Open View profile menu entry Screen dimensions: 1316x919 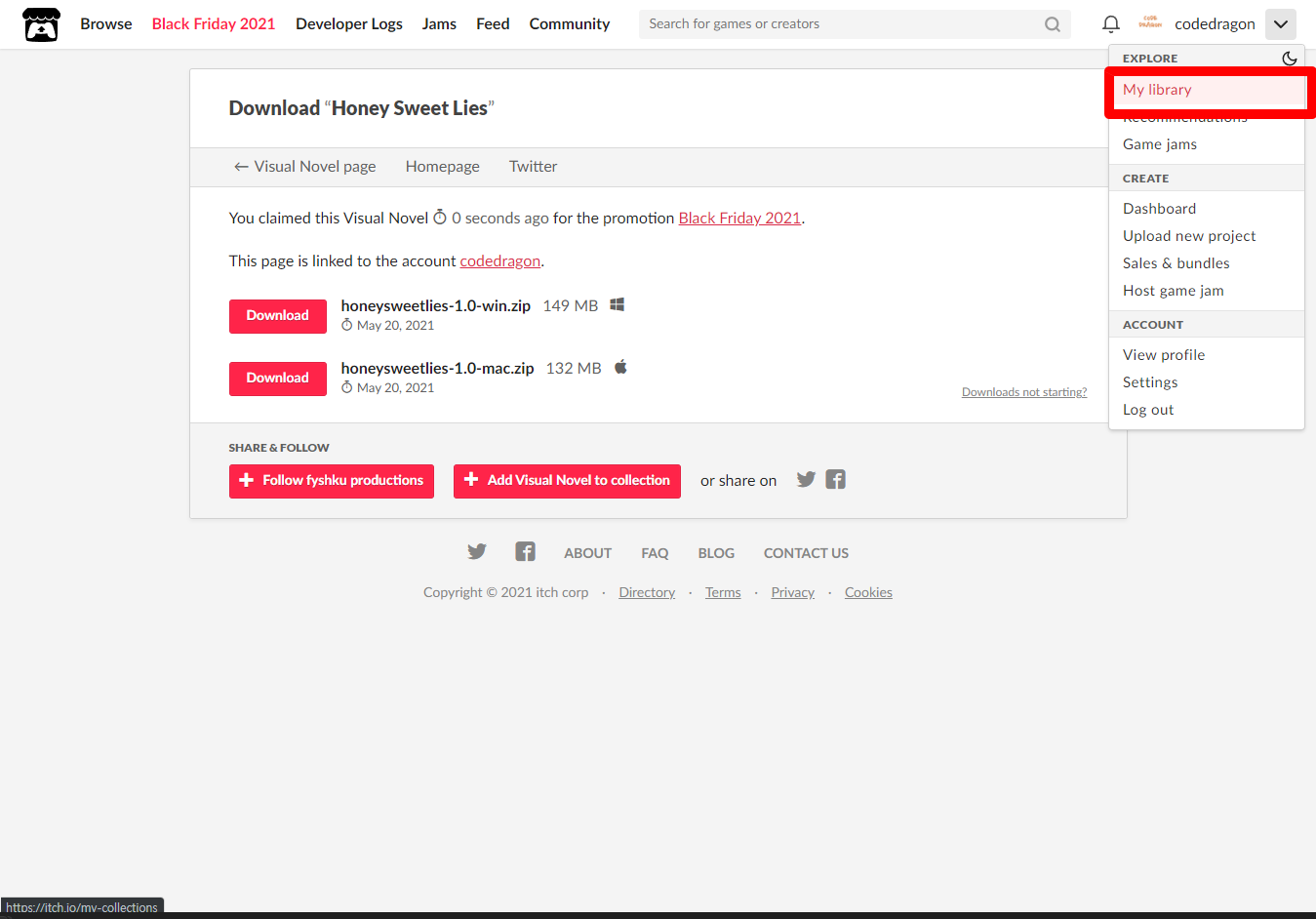pos(1207,355)
